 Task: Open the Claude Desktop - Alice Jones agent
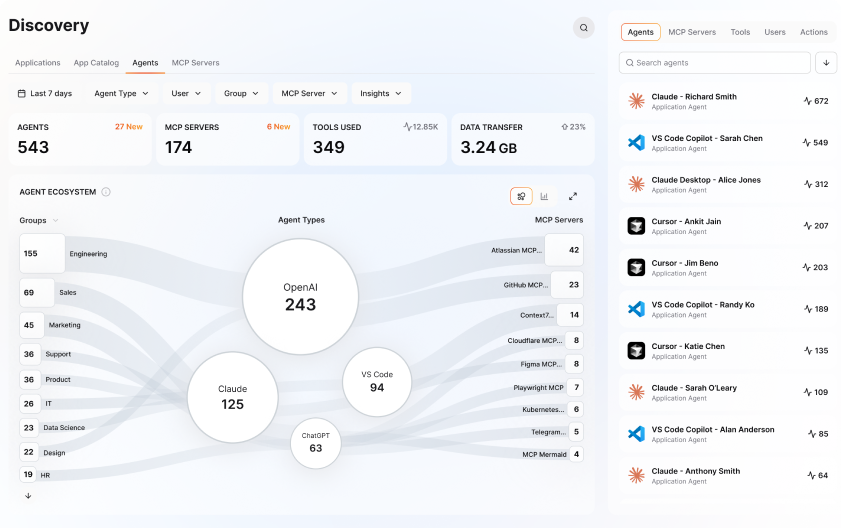[x=727, y=184]
